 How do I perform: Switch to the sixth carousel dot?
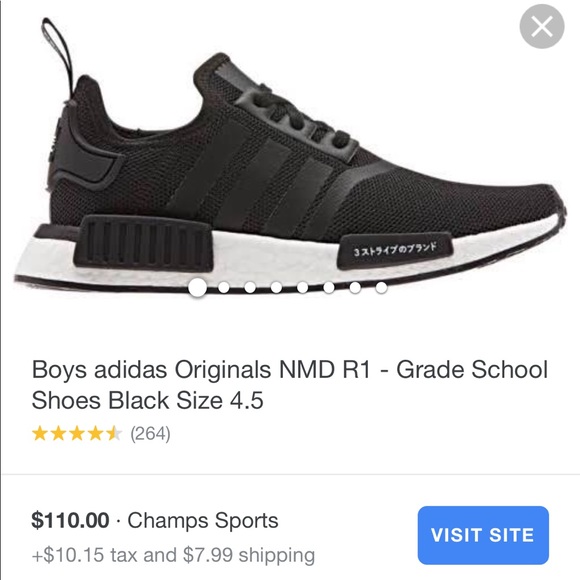pyautogui.click(x=329, y=287)
